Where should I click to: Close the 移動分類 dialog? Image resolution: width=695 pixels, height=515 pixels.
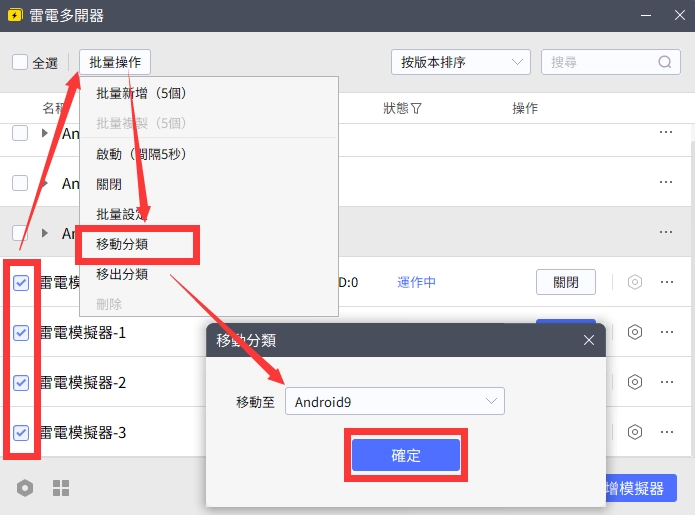click(589, 340)
